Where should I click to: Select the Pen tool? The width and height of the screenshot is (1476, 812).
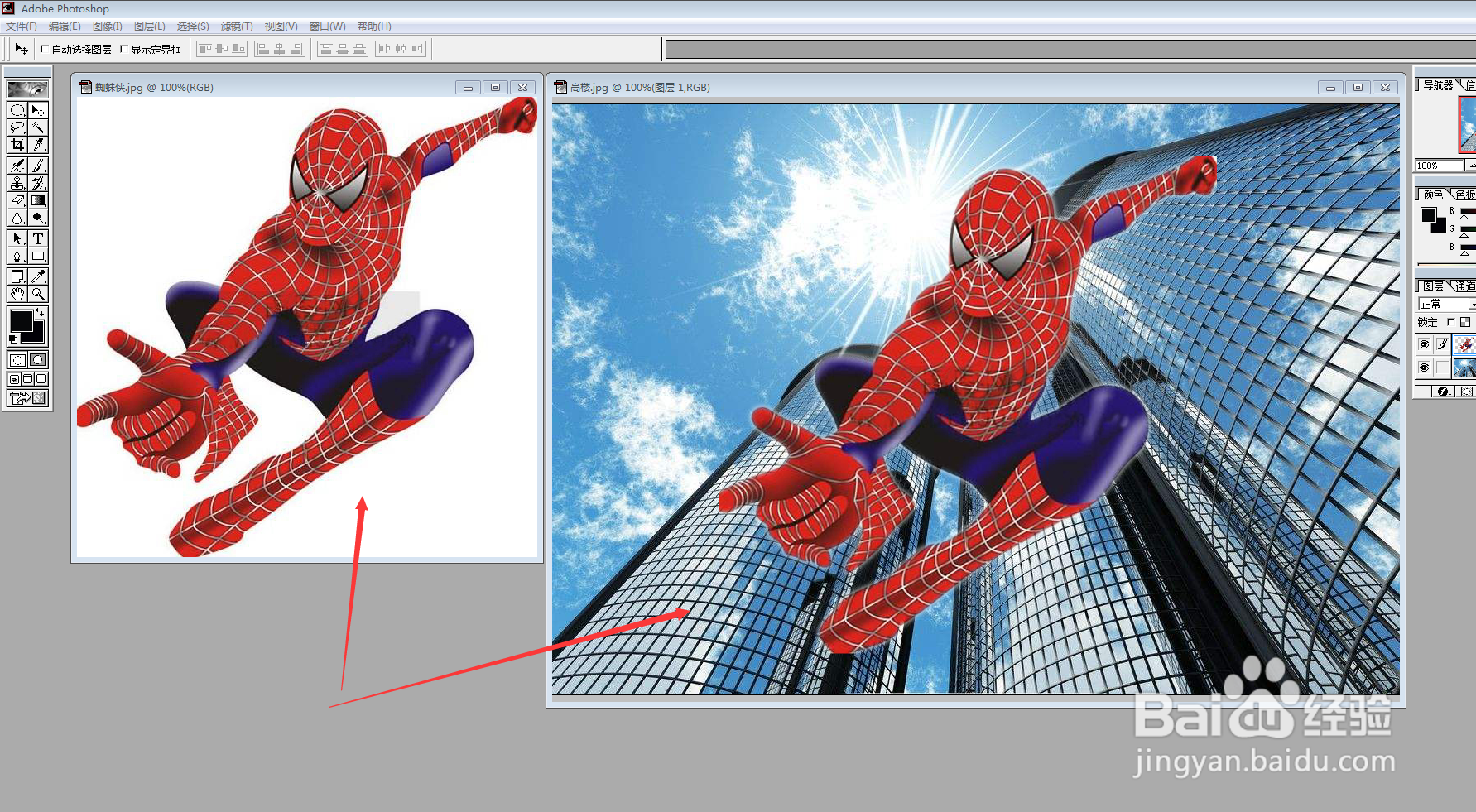coord(17,256)
